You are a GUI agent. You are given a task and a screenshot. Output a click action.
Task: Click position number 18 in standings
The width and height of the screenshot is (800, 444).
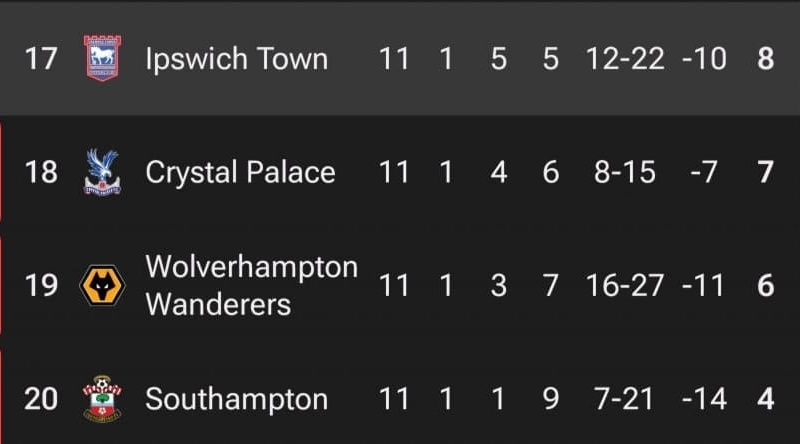pos(41,172)
